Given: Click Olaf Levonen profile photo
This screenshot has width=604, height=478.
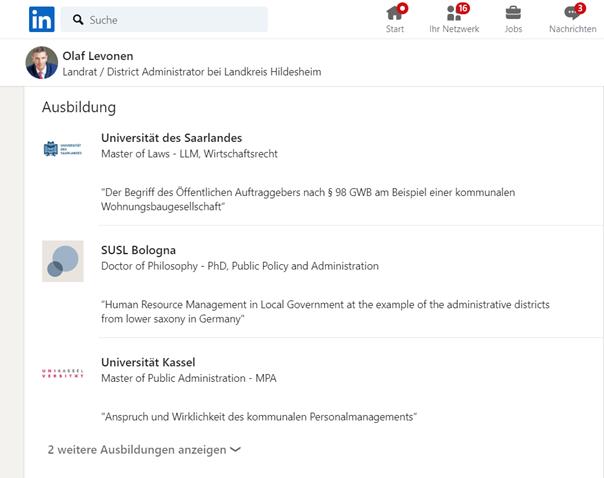Looking at the screenshot, I should (x=41, y=63).
